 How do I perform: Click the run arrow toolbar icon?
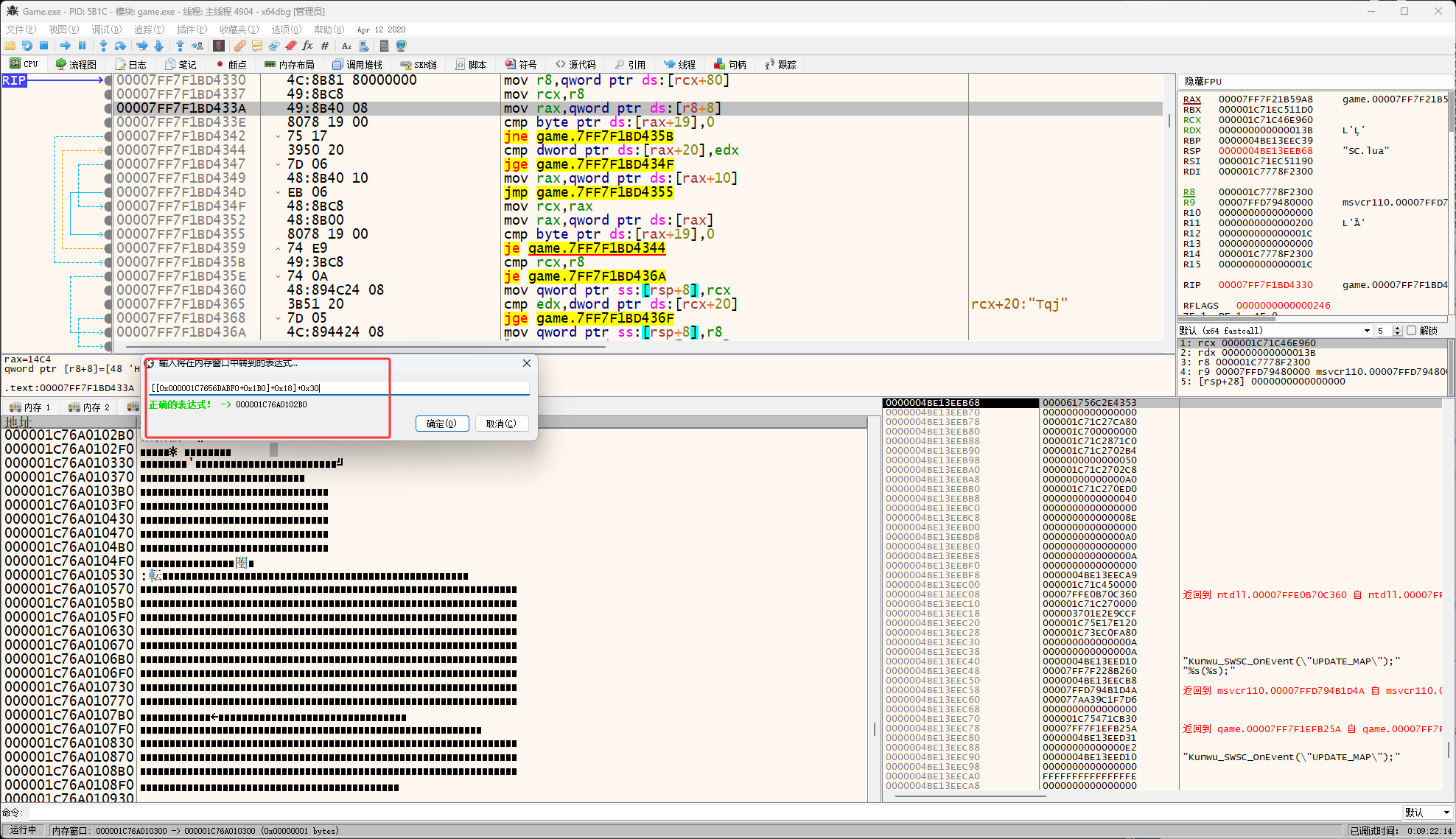pos(66,46)
